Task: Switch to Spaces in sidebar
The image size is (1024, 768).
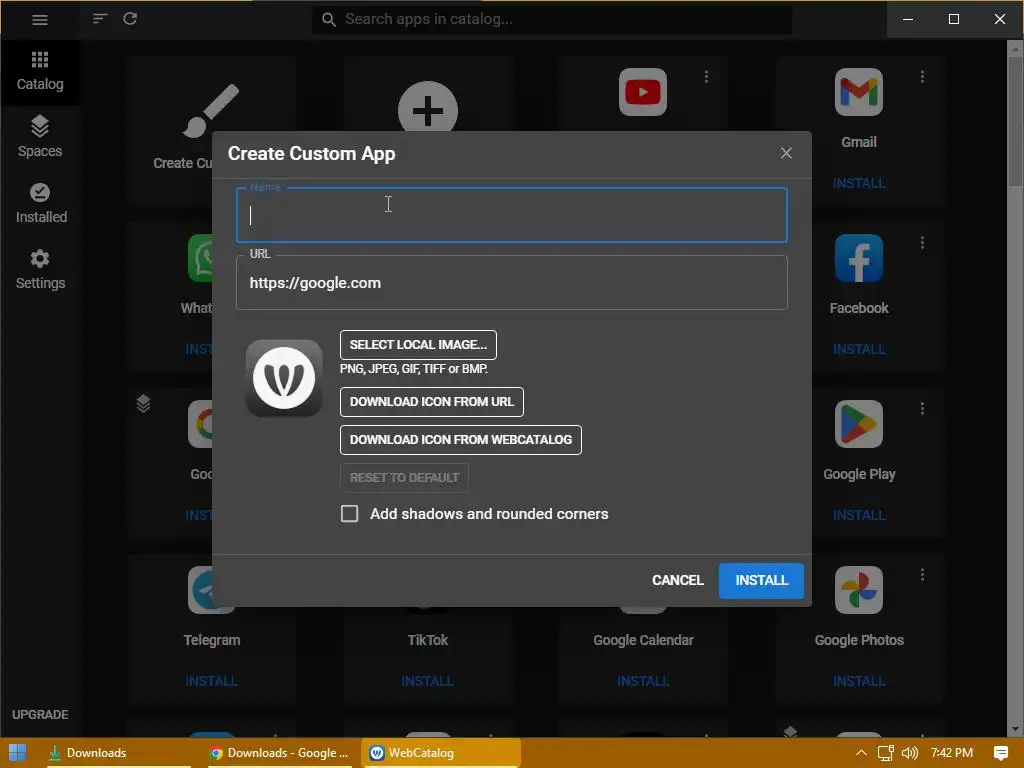Action: 40,137
